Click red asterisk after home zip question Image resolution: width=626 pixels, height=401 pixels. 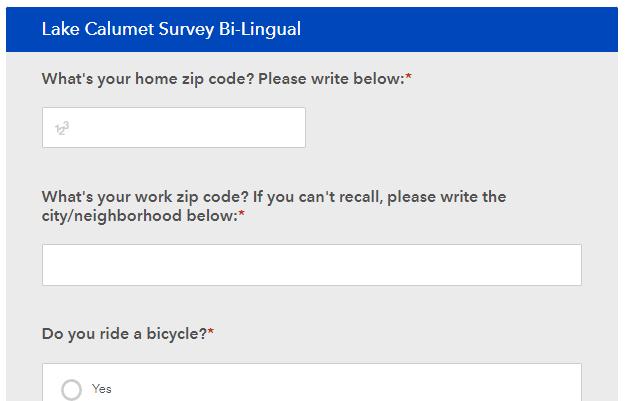click(x=409, y=77)
